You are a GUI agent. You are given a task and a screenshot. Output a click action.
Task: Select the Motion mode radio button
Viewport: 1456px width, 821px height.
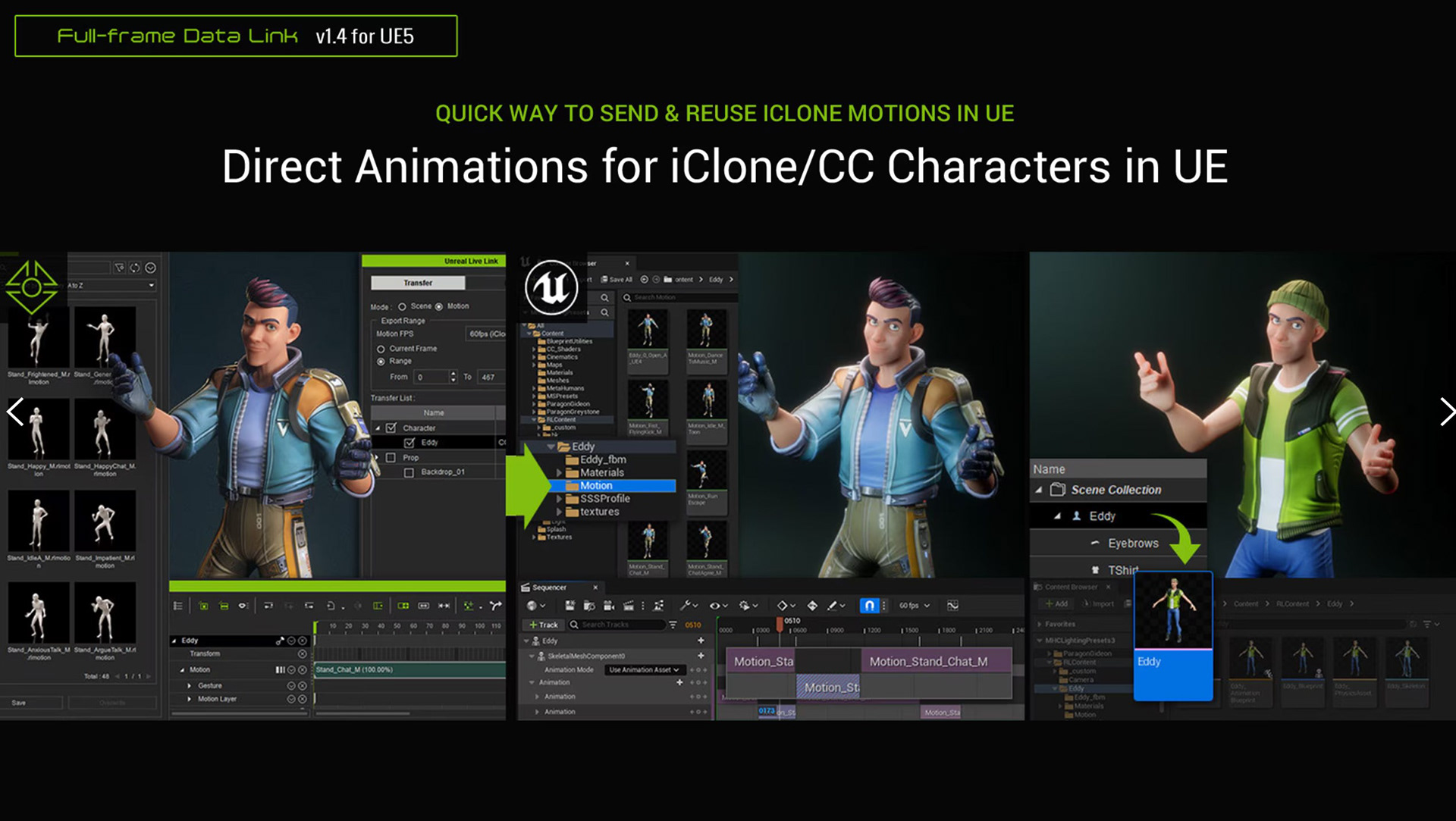[439, 306]
